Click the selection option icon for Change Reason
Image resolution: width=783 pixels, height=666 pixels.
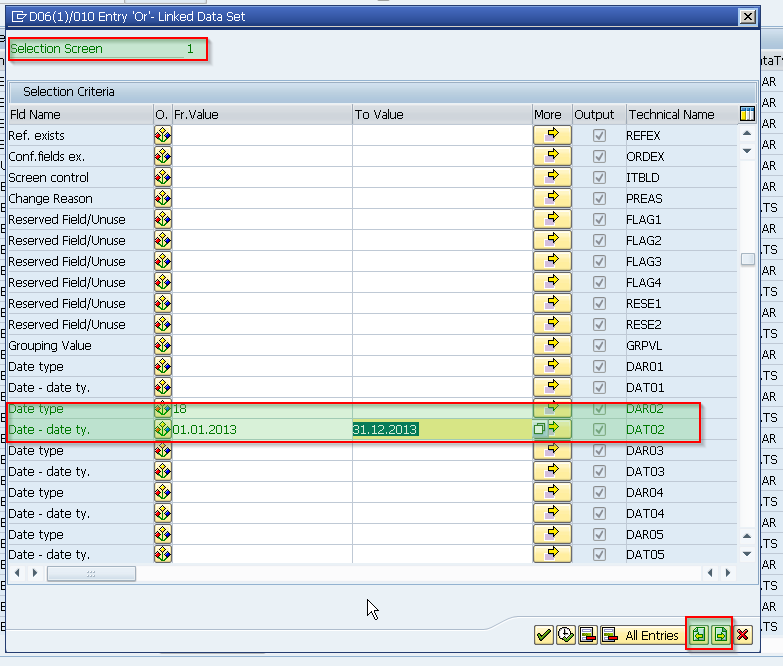tap(162, 198)
